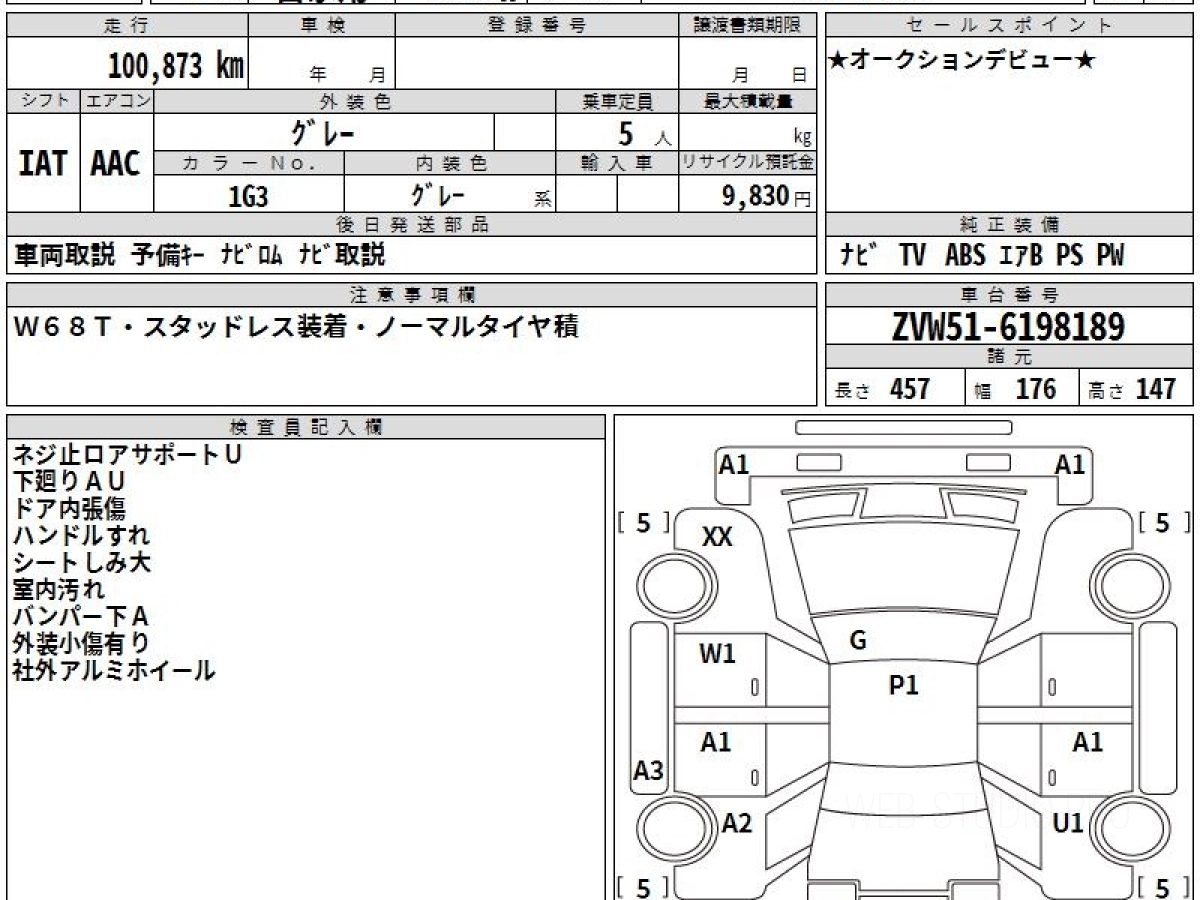Select the 幅 176 dimension cell
Screen dimensions: 1200x900
tap(1021, 388)
